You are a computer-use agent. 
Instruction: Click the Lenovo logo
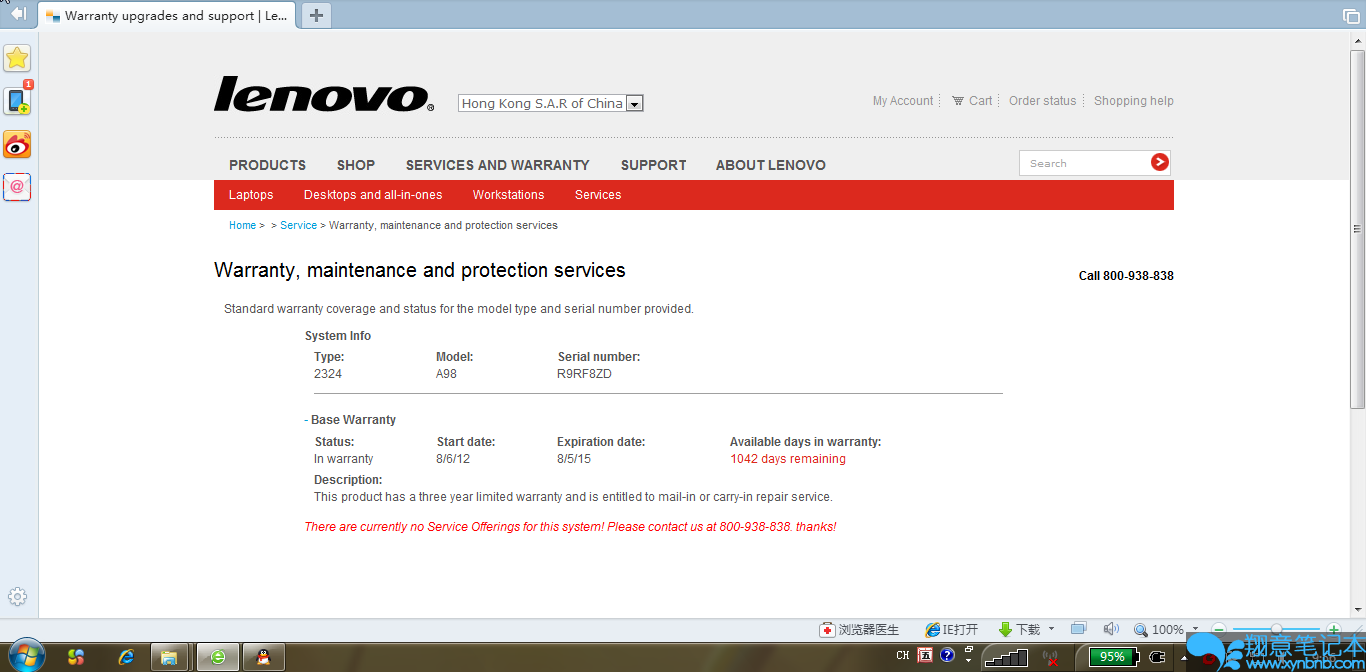pyautogui.click(x=324, y=94)
